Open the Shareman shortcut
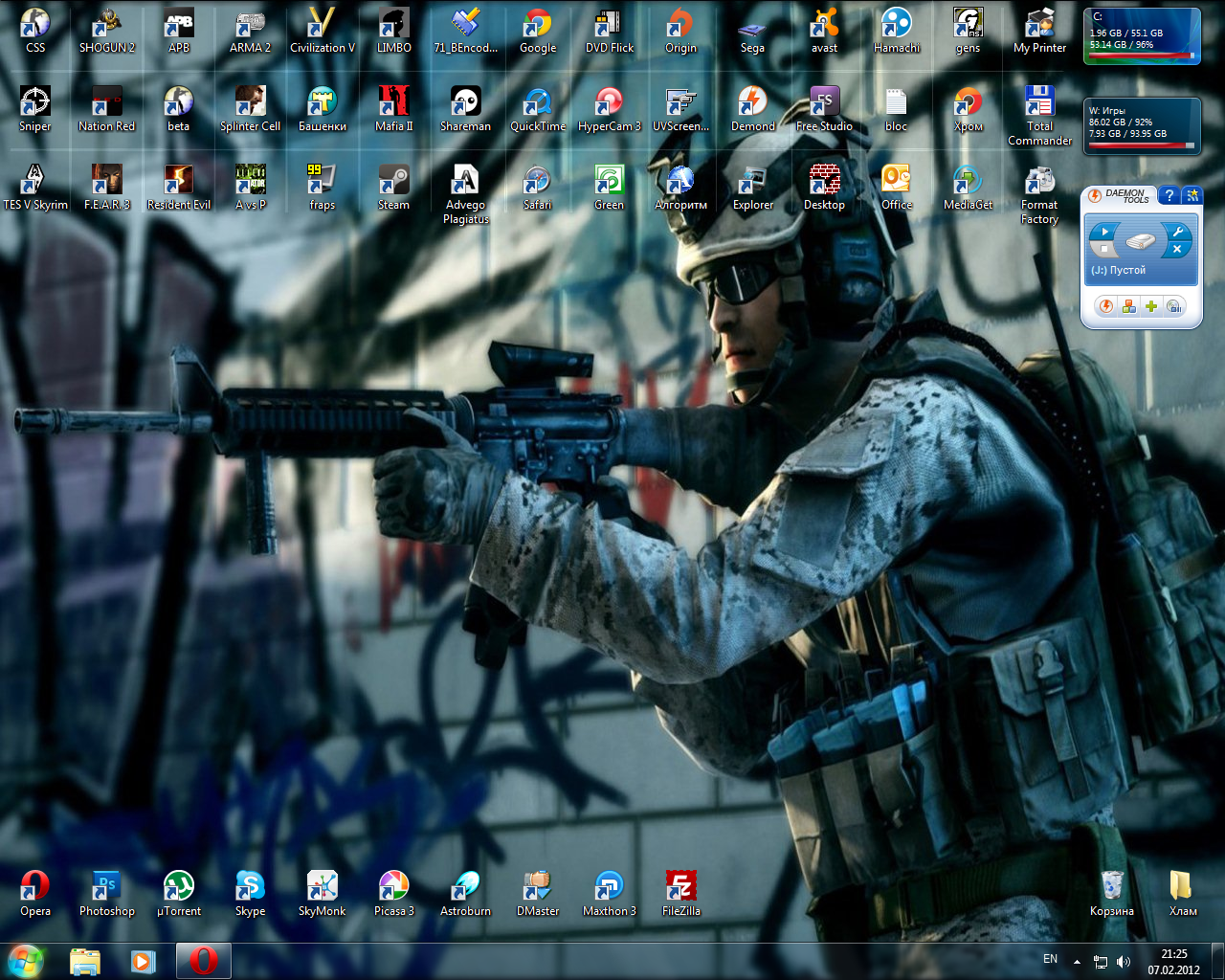Viewport: 1225px width, 980px height. [466, 109]
